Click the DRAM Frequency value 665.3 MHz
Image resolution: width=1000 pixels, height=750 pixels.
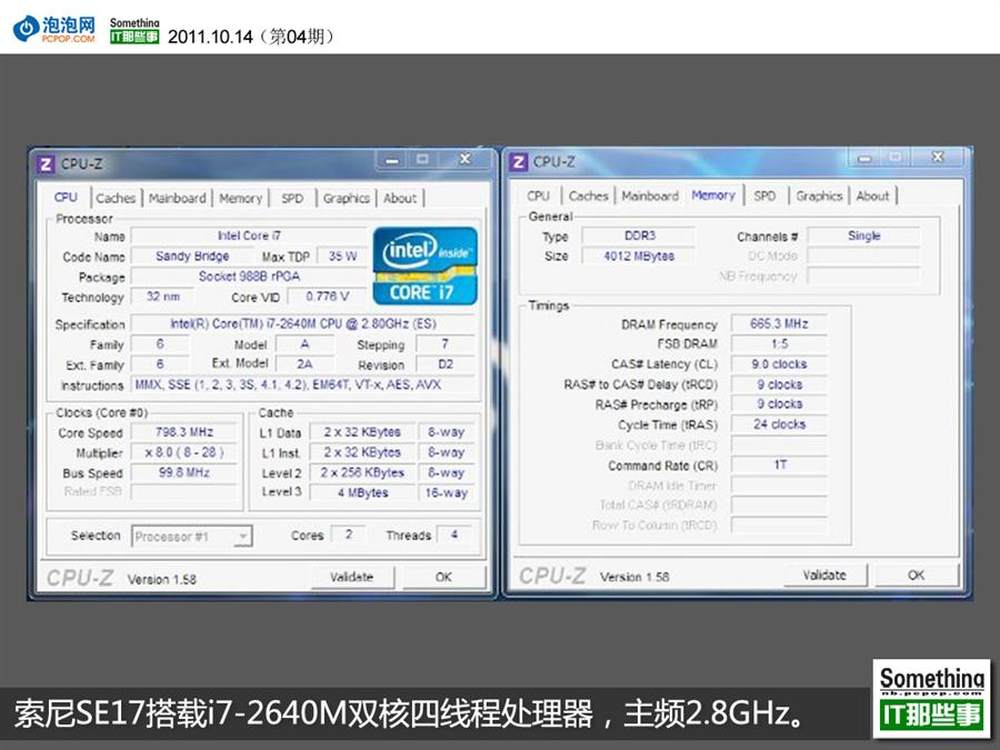click(x=779, y=324)
